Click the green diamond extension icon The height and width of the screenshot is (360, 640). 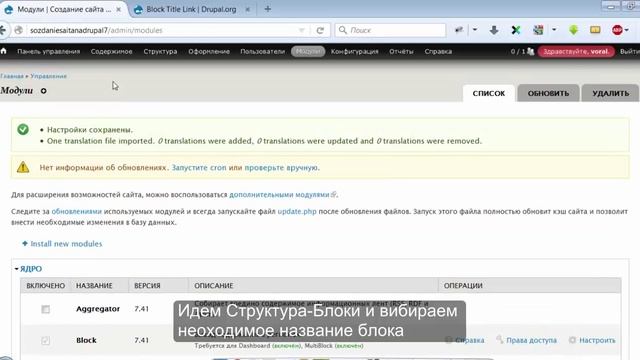(573, 30)
